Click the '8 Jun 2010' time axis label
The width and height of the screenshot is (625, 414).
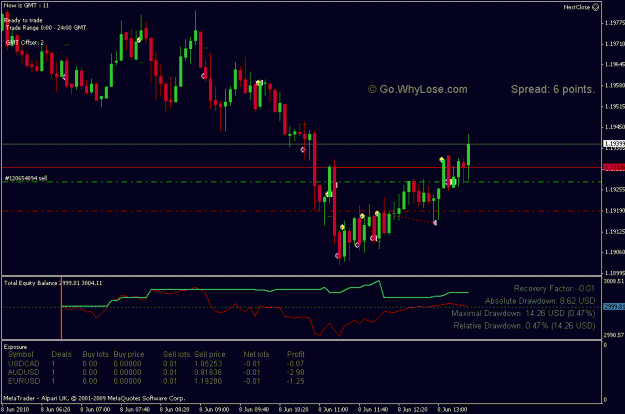coord(15,410)
